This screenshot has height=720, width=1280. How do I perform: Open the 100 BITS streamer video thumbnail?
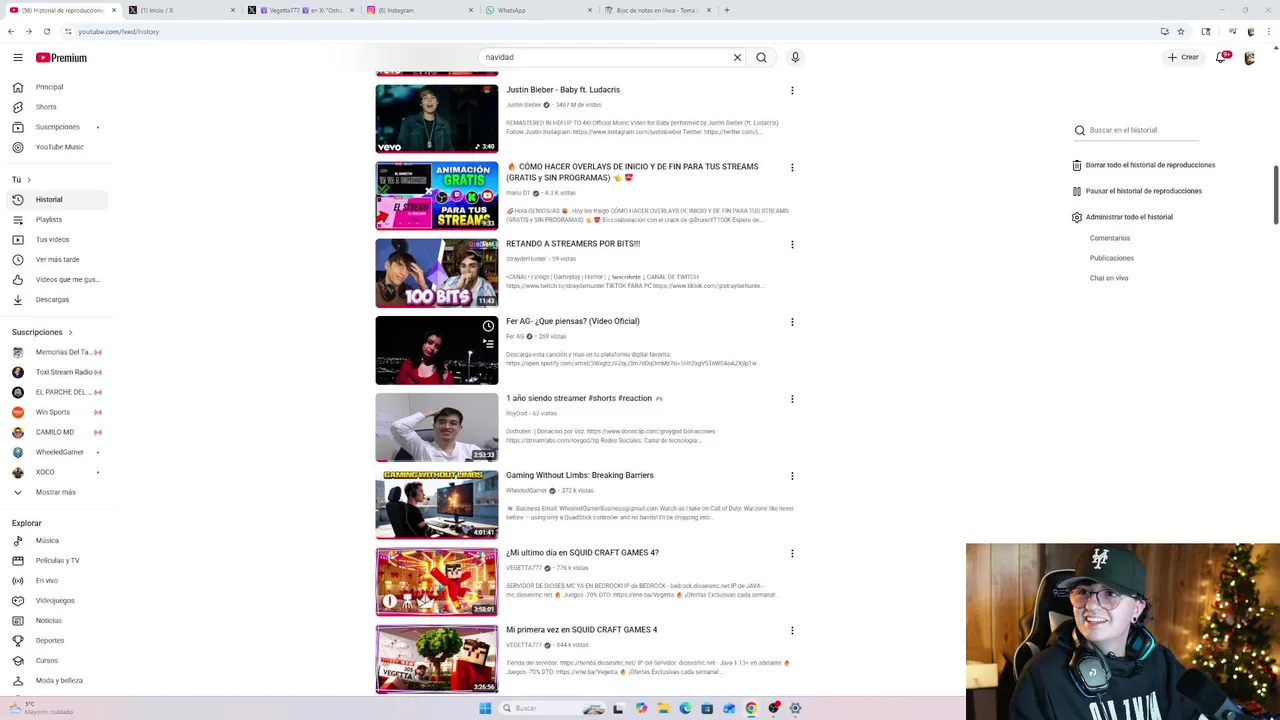click(x=436, y=273)
